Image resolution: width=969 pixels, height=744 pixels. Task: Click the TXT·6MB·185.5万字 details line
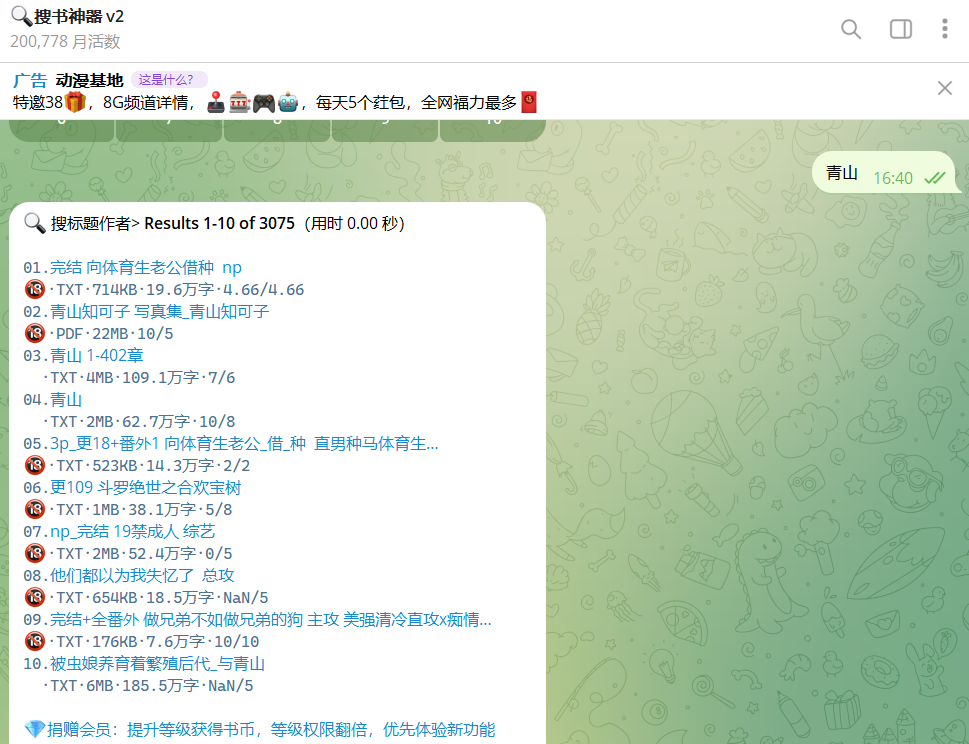point(148,686)
